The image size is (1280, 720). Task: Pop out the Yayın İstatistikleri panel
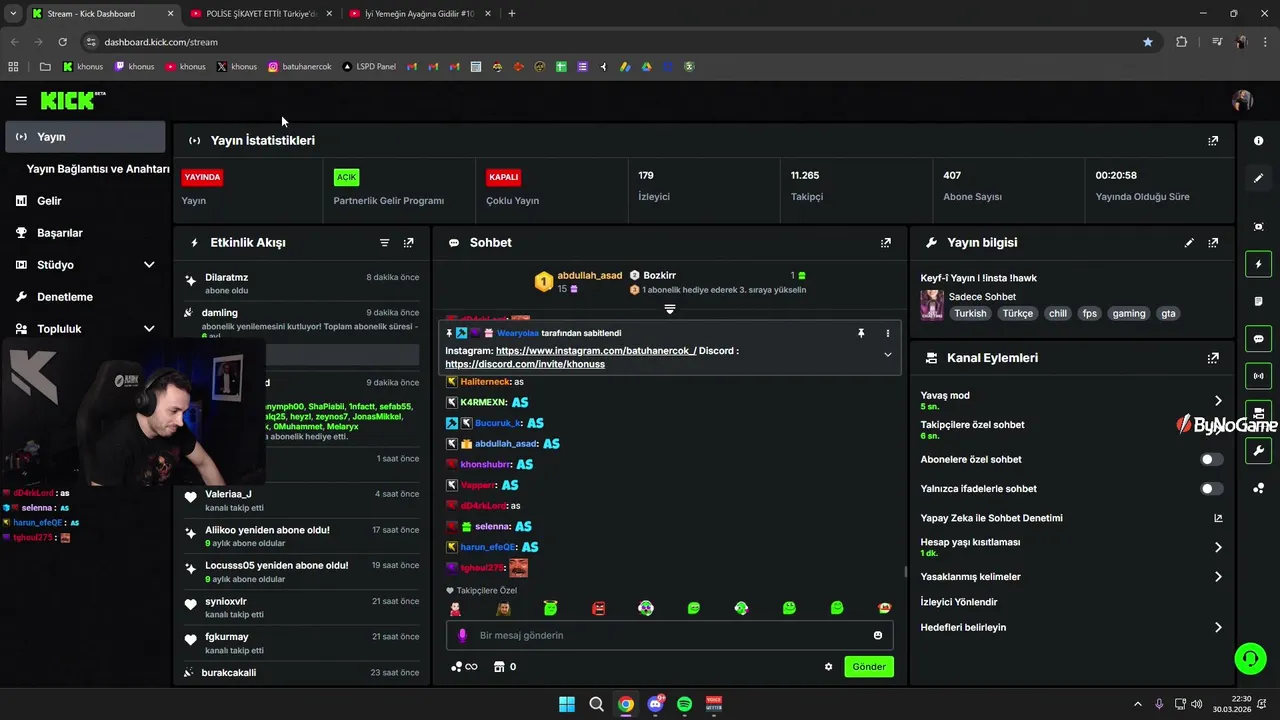tap(1213, 141)
